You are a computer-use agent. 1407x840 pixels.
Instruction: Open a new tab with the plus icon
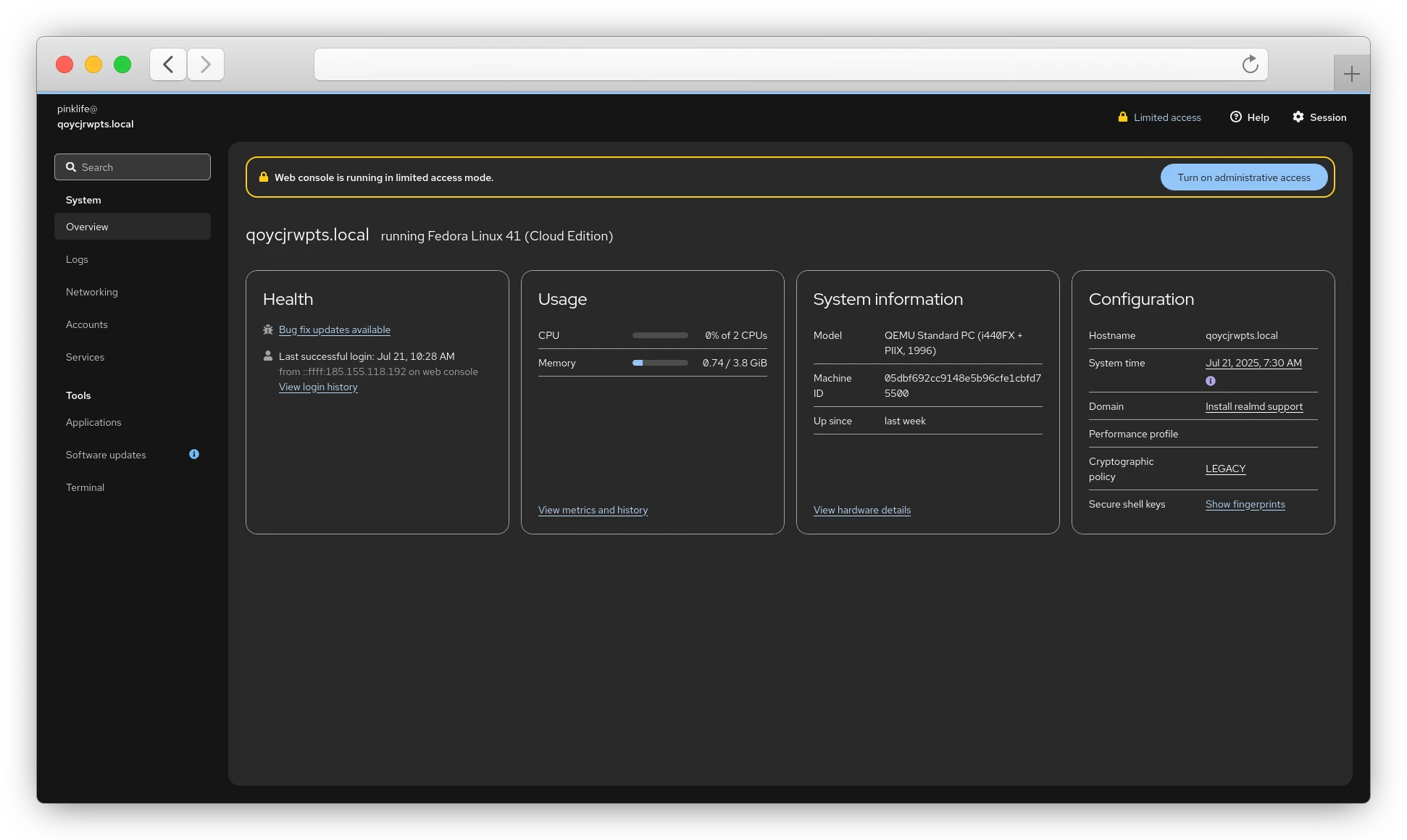(1351, 74)
